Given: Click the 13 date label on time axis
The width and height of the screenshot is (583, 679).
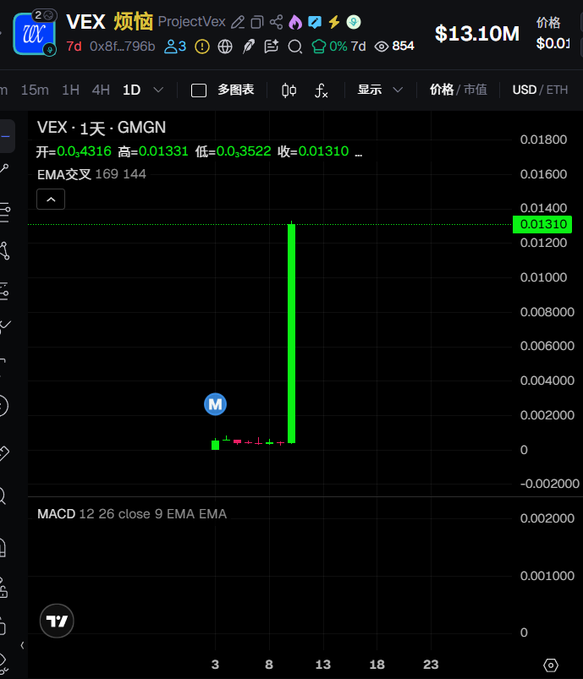Looking at the screenshot, I should (x=323, y=664).
